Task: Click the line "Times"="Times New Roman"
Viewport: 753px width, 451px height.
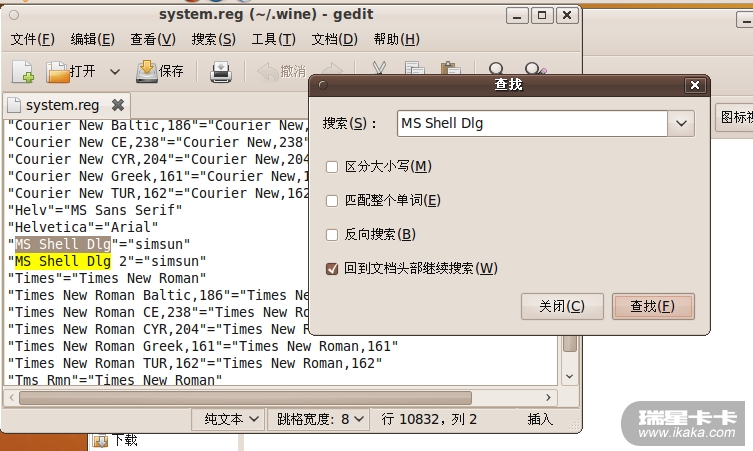Action: click(x=107, y=278)
